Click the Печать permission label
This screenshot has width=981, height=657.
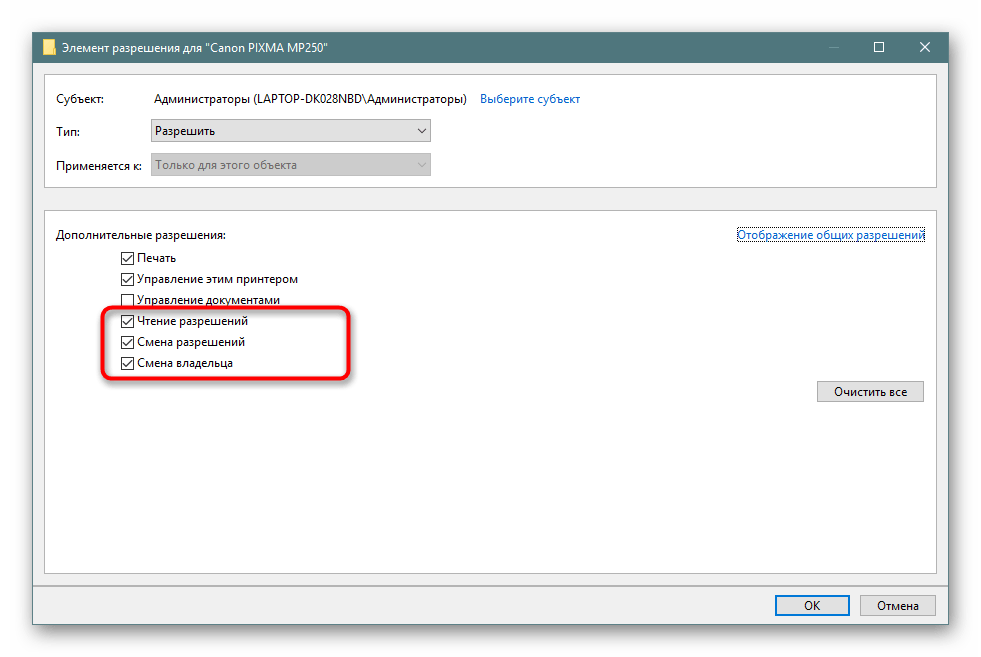coord(157,258)
